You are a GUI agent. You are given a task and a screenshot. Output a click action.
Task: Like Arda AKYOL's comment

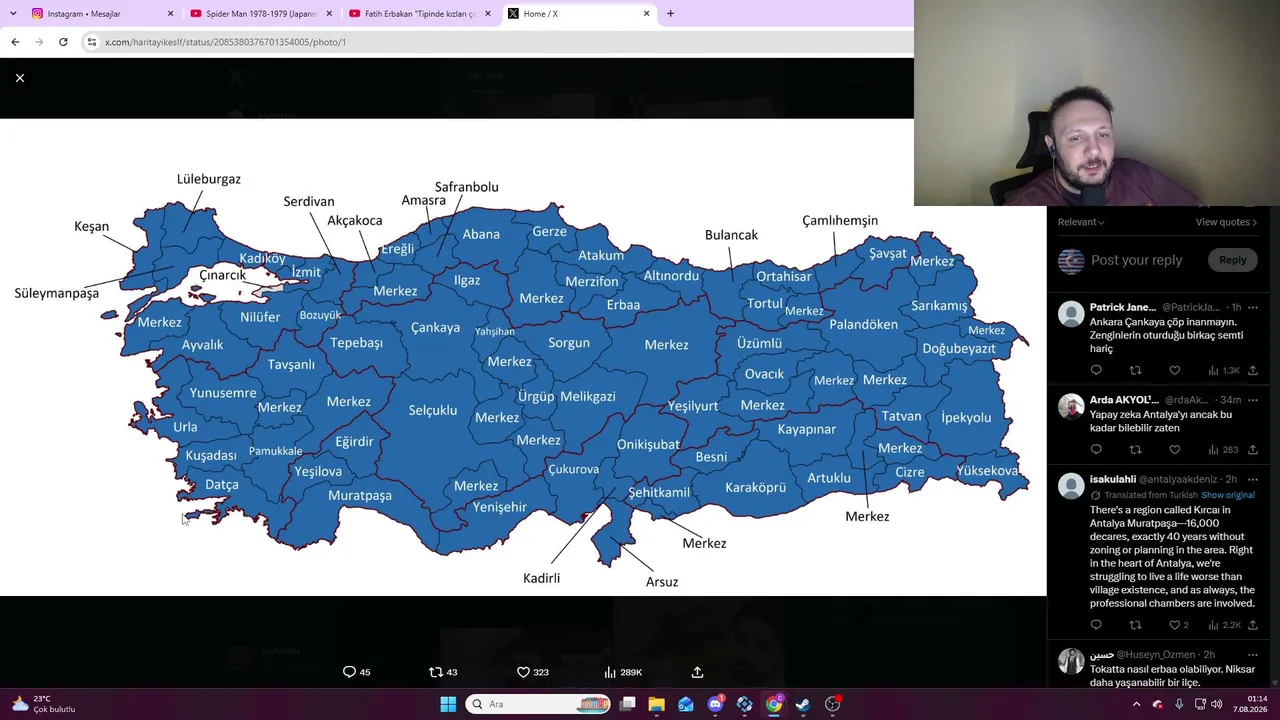tap(1174, 450)
